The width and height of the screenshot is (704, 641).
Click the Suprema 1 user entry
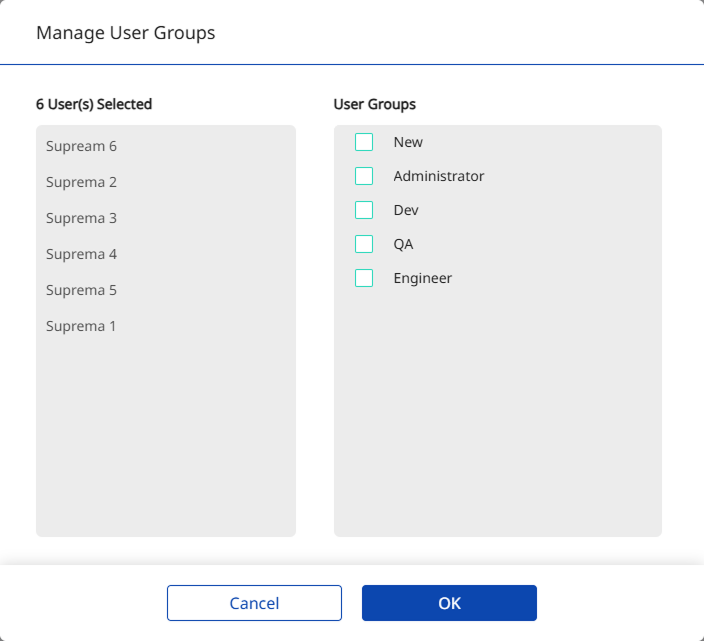(81, 326)
